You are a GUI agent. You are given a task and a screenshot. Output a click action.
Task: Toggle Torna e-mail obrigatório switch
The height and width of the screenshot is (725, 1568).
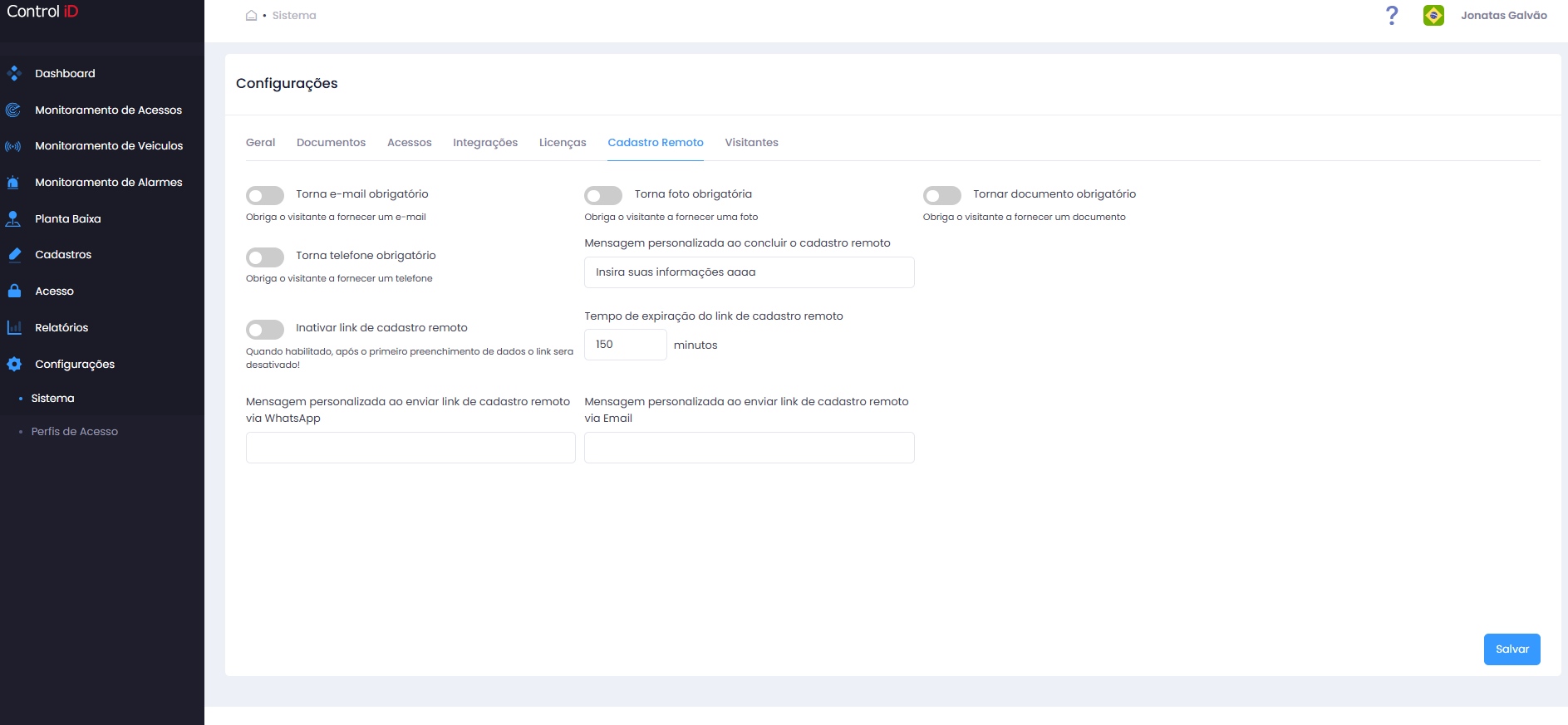coord(265,195)
